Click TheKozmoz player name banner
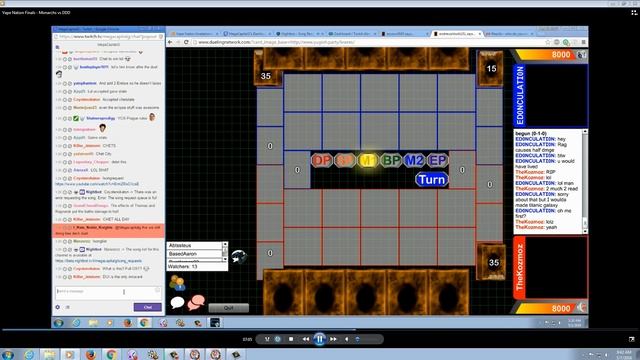 click(520, 267)
